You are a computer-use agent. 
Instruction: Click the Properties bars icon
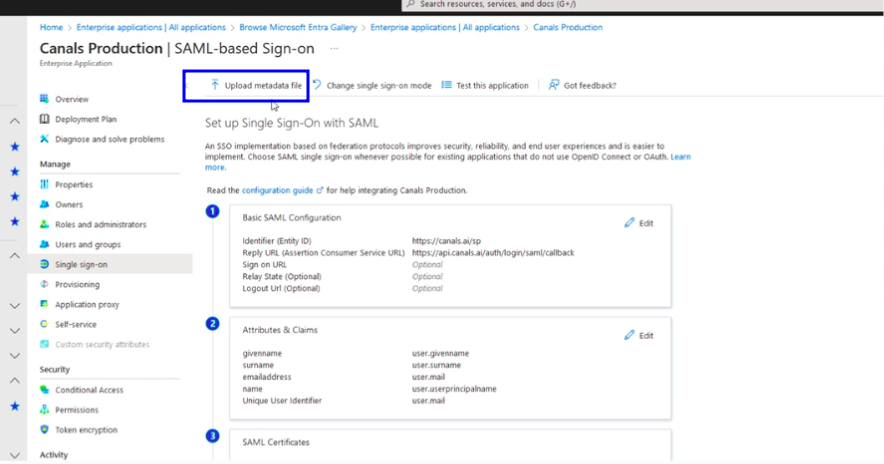click(x=44, y=184)
